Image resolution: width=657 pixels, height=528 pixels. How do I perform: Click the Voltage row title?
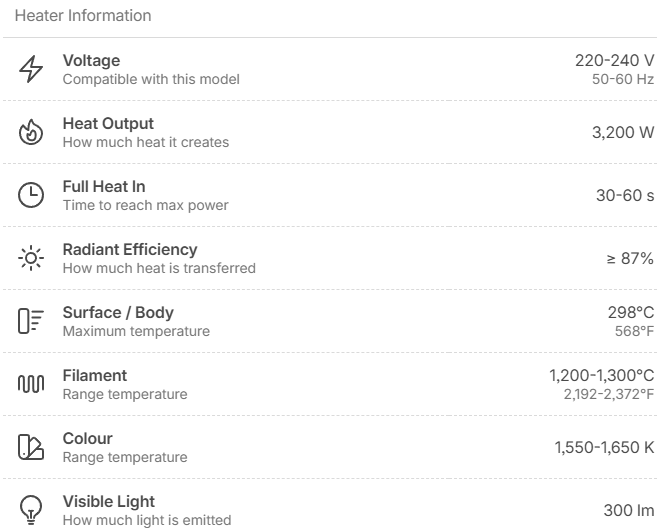(91, 61)
